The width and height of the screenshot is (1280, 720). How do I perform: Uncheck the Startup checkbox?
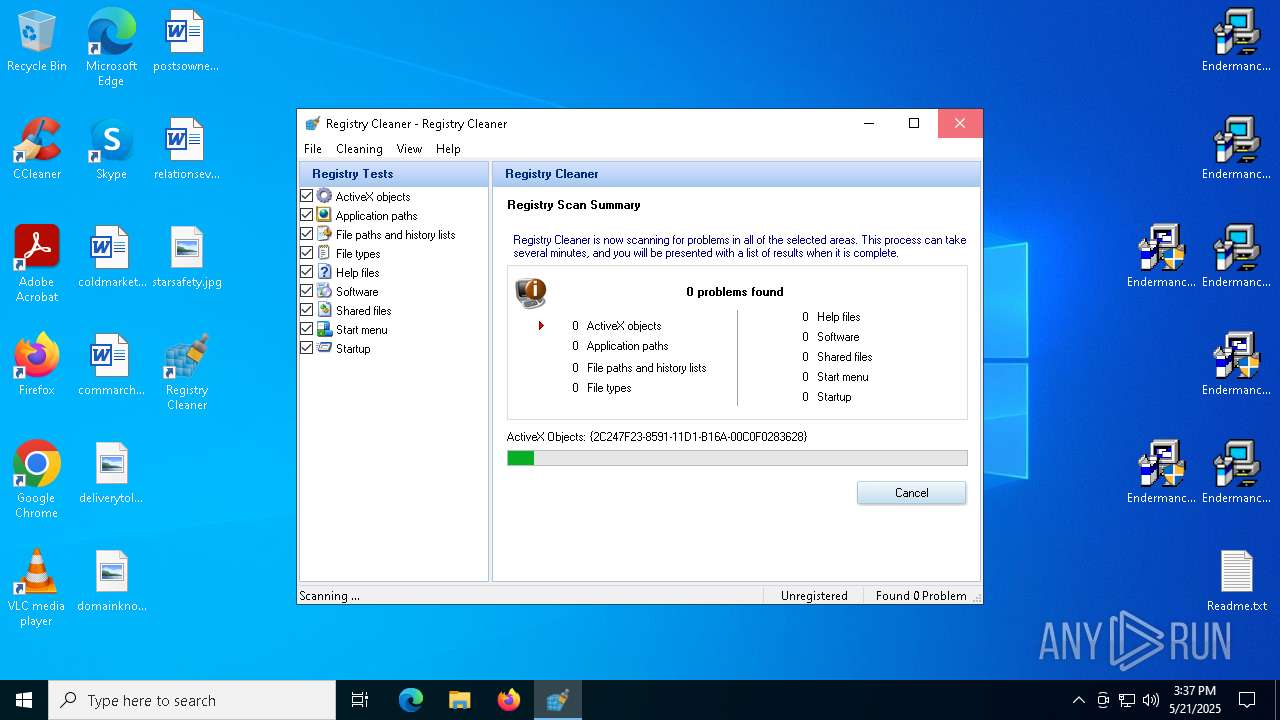[x=307, y=348]
